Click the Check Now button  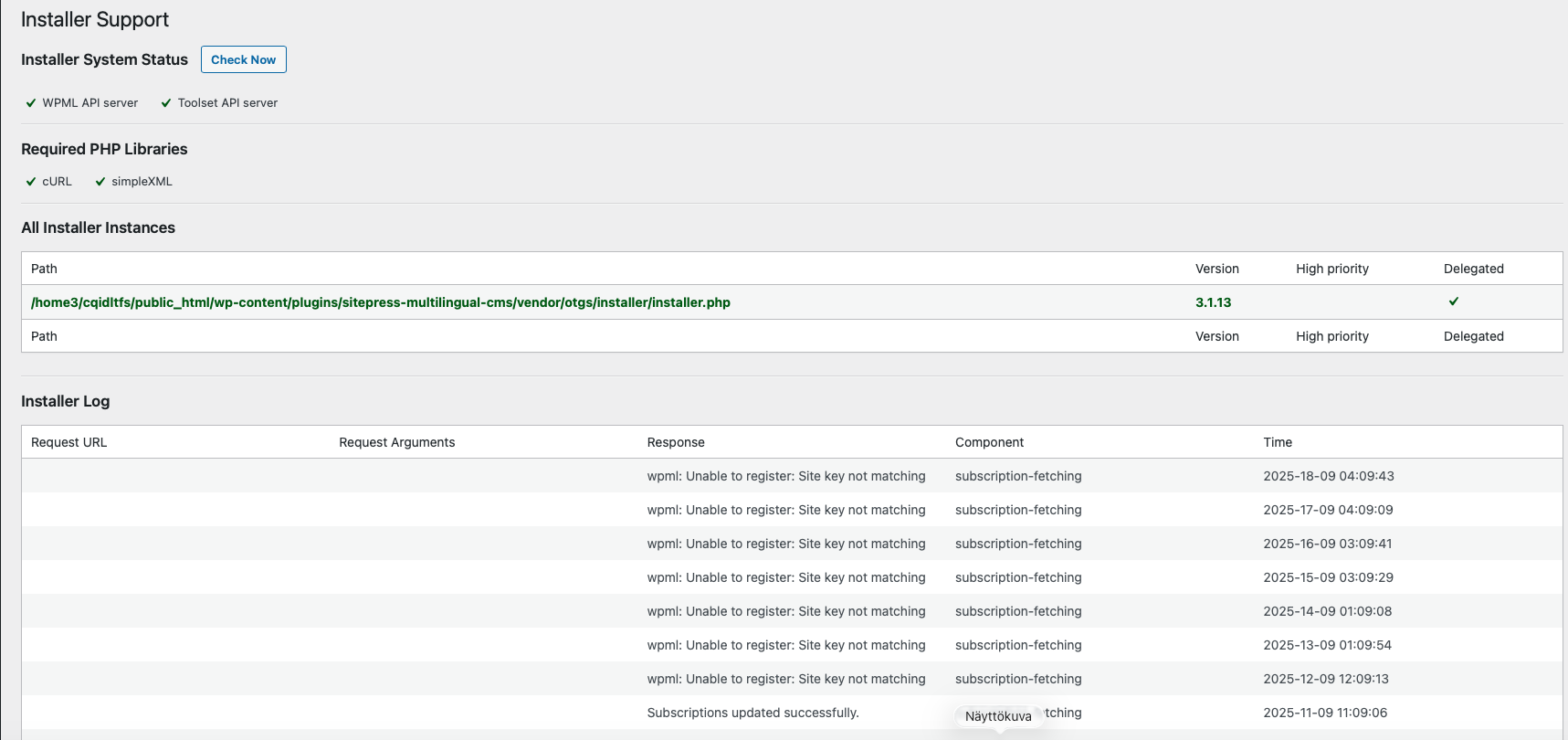(x=243, y=59)
